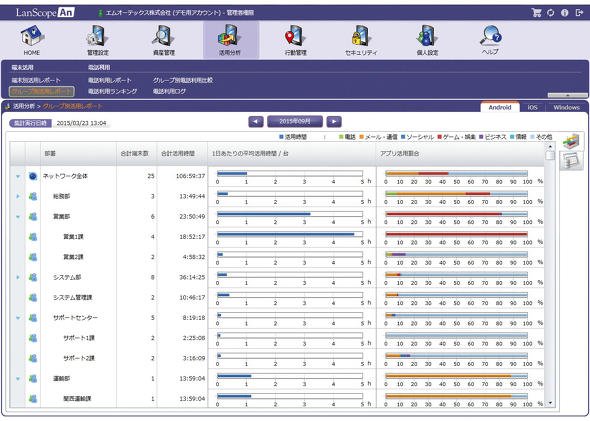Click the table vertical scrollbar down arrow
Viewport: 590px width, 421px height.
tap(550, 403)
